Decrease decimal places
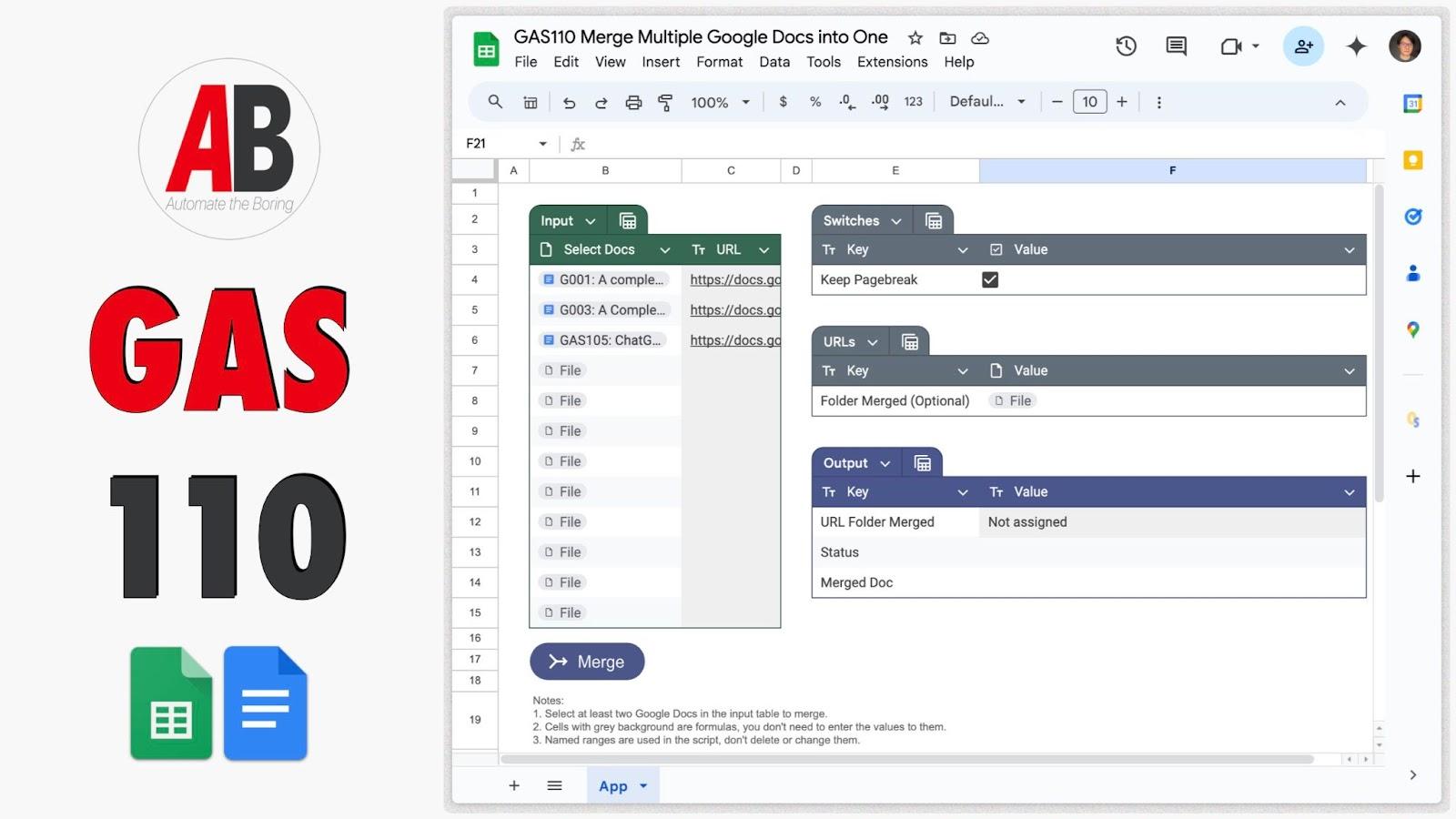The height and width of the screenshot is (819, 1456). [847, 102]
